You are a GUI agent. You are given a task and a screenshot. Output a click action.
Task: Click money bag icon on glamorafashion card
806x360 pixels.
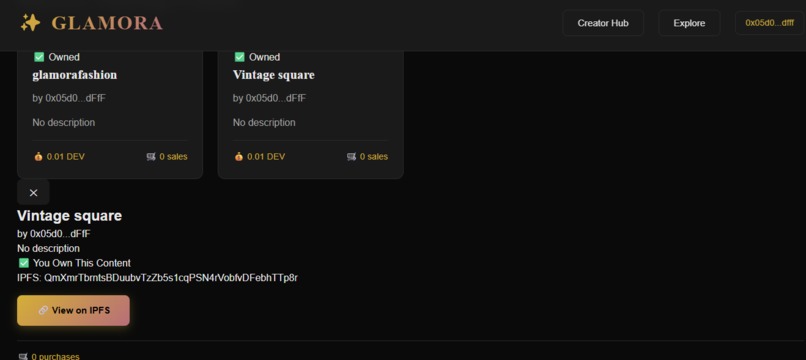pyautogui.click(x=39, y=156)
